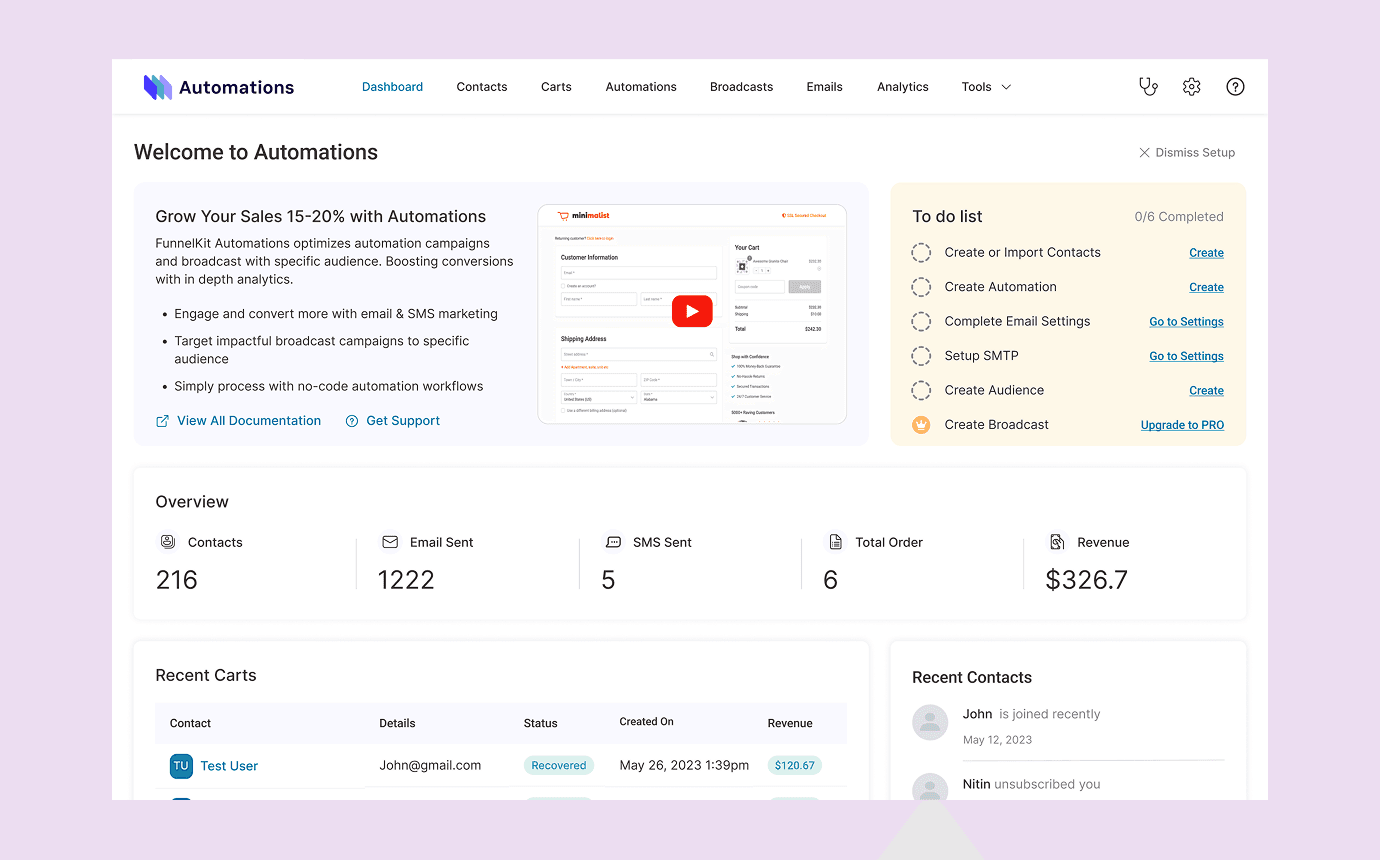
Task: Click the Get Support link
Action: click(x=403, y=421)
